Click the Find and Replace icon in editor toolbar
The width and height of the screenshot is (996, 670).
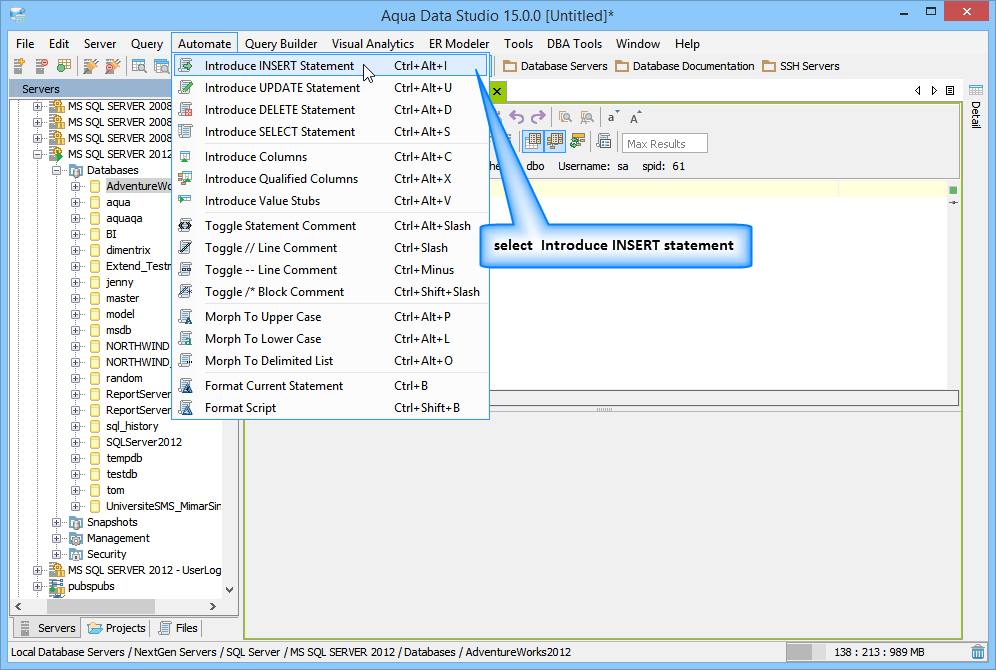(587, 117)
